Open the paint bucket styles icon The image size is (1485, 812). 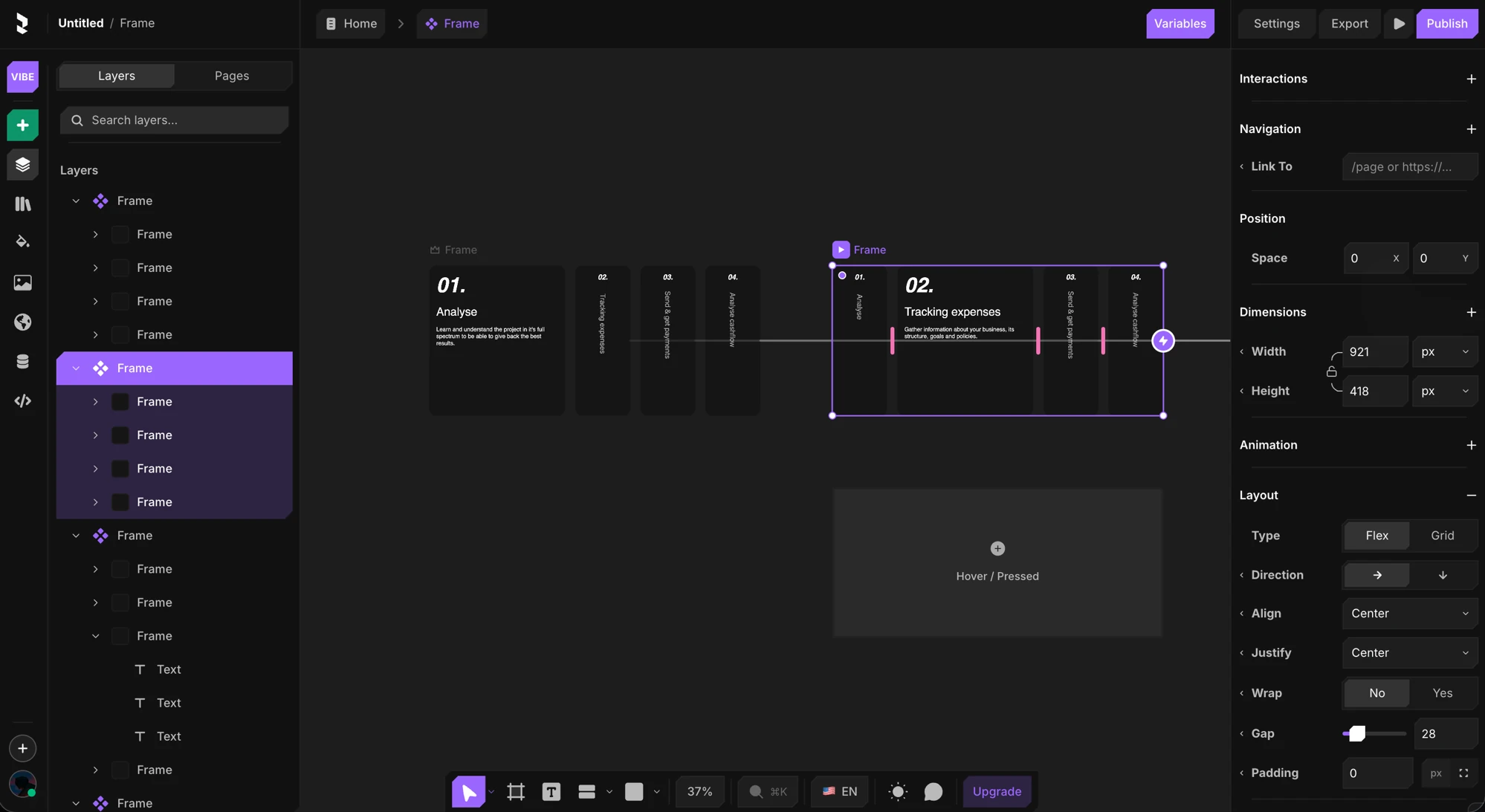point(22,242)
